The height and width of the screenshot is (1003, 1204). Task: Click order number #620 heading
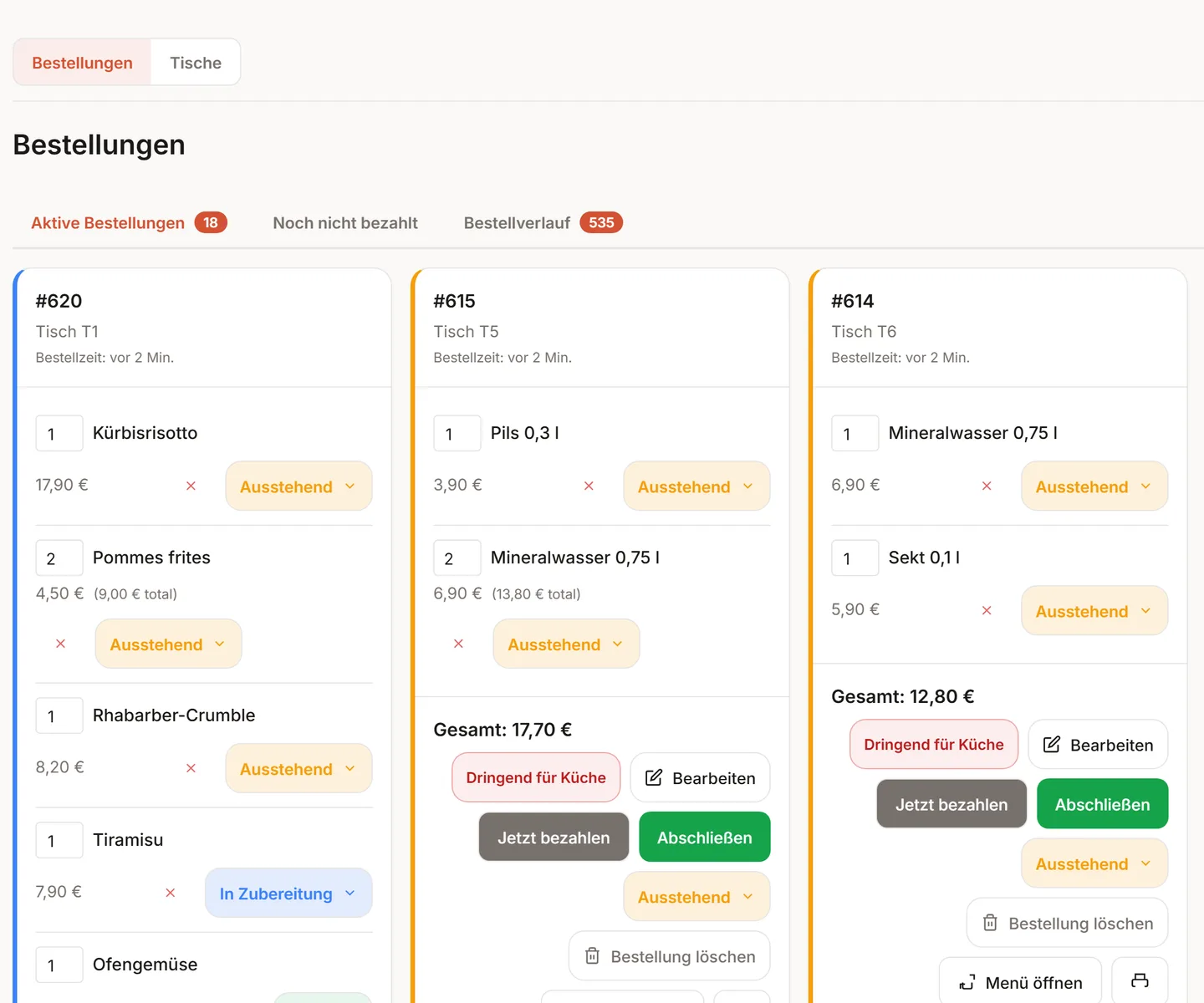(x=59, y=301)
